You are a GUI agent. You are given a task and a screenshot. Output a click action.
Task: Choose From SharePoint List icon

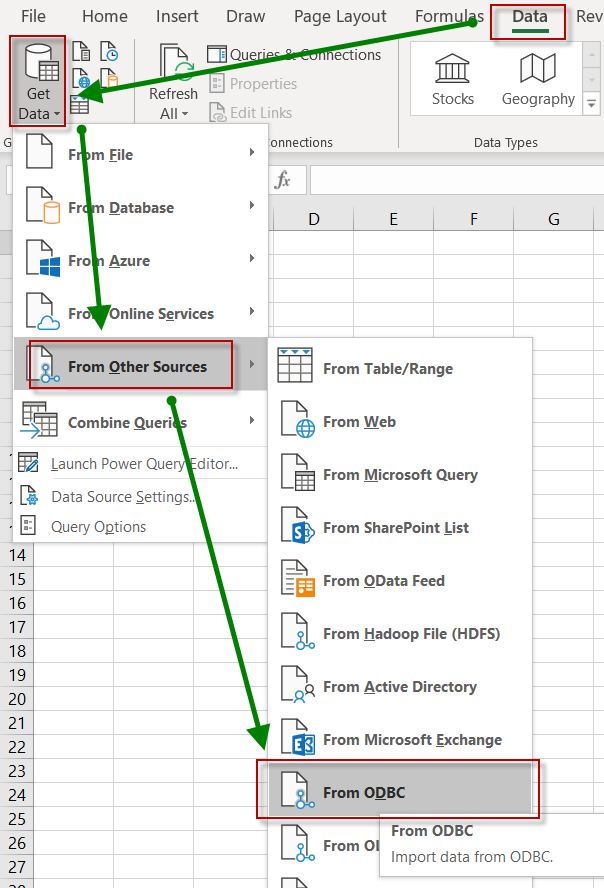[x=297, y=528]
